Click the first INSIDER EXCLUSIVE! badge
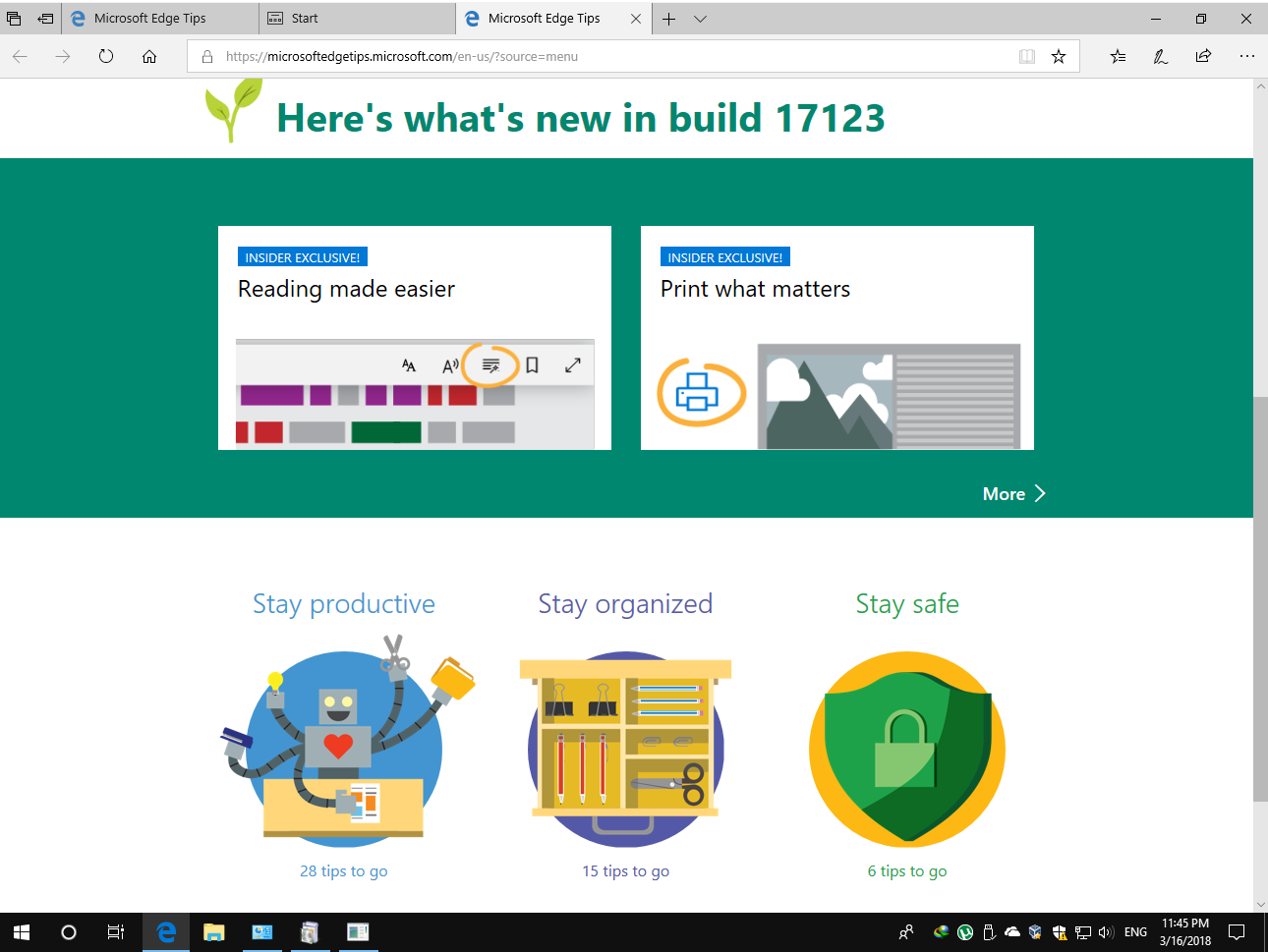 tap(303, 257)
